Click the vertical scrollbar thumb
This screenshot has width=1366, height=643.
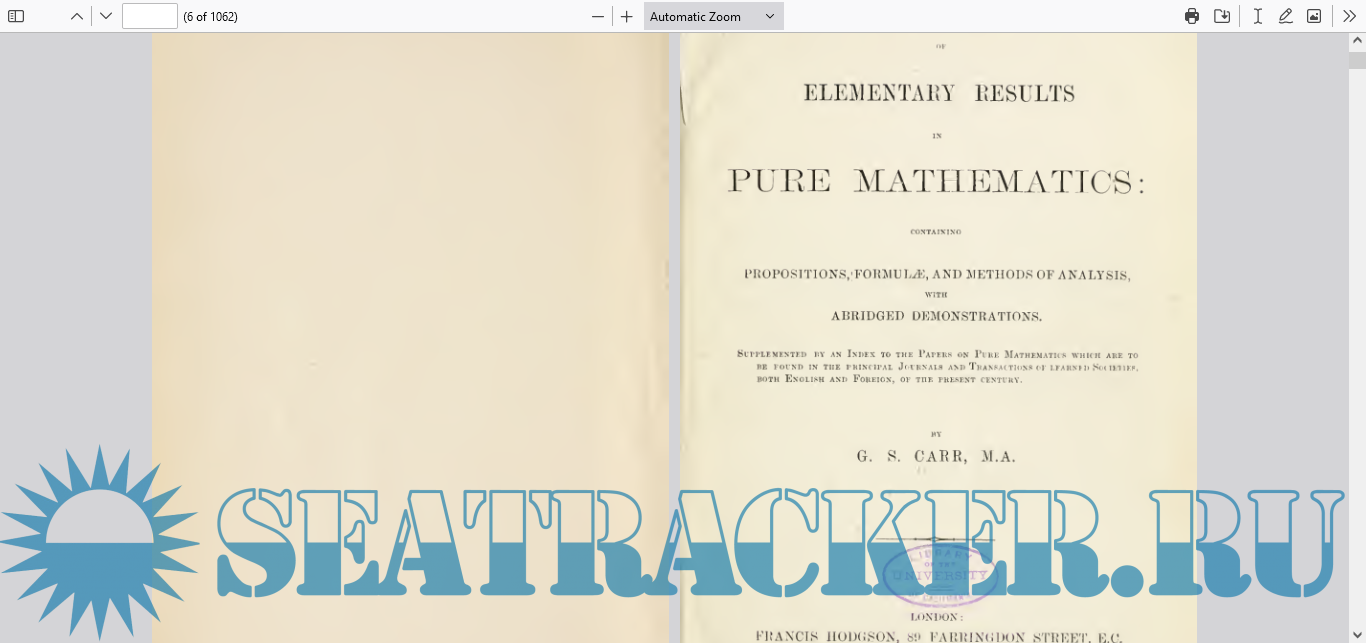pyautogui.click(x=1357, y=58)
